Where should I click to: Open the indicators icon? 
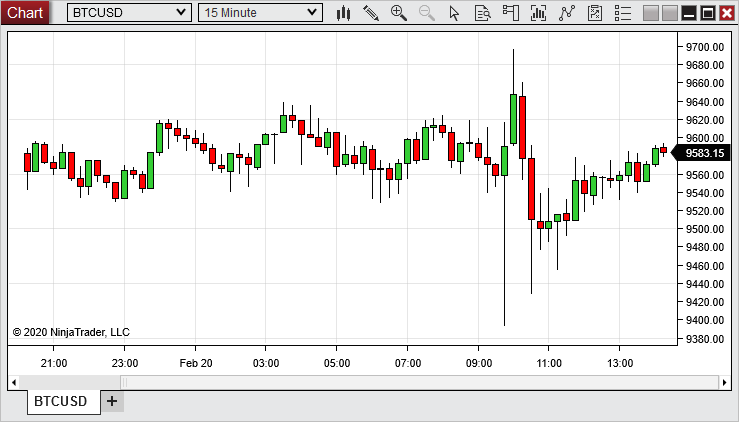(539, 13)
